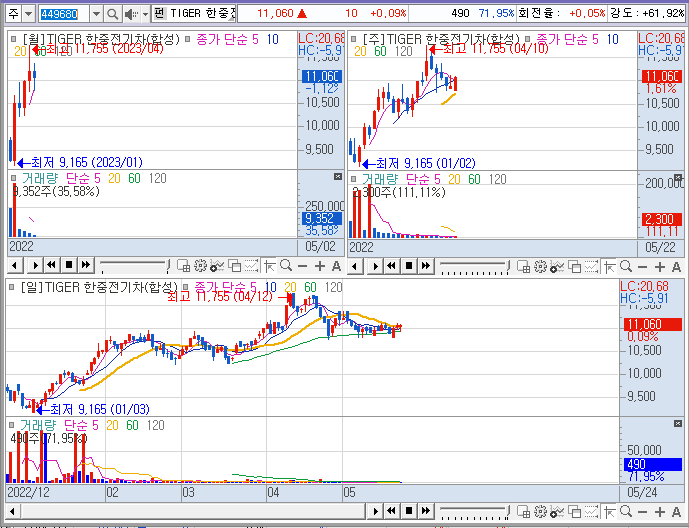
Task: Click monthly chart minus zoom-out icon
Action: point(302,265)
